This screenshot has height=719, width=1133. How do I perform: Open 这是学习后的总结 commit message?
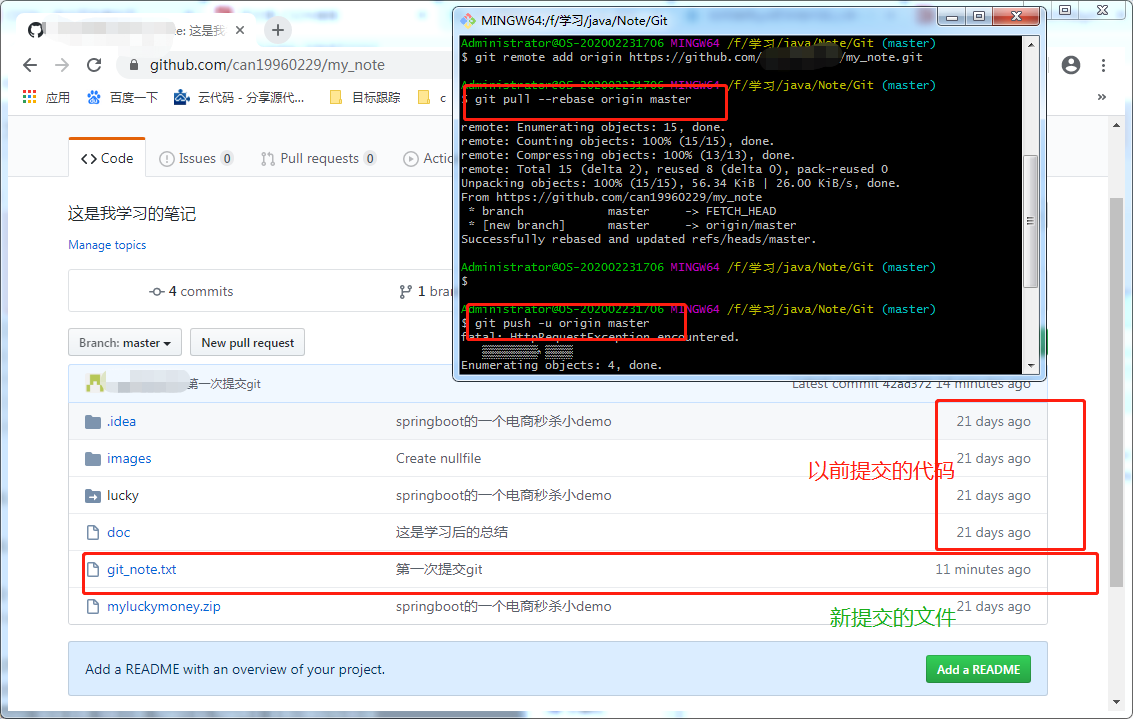click(x=452, y=533)
